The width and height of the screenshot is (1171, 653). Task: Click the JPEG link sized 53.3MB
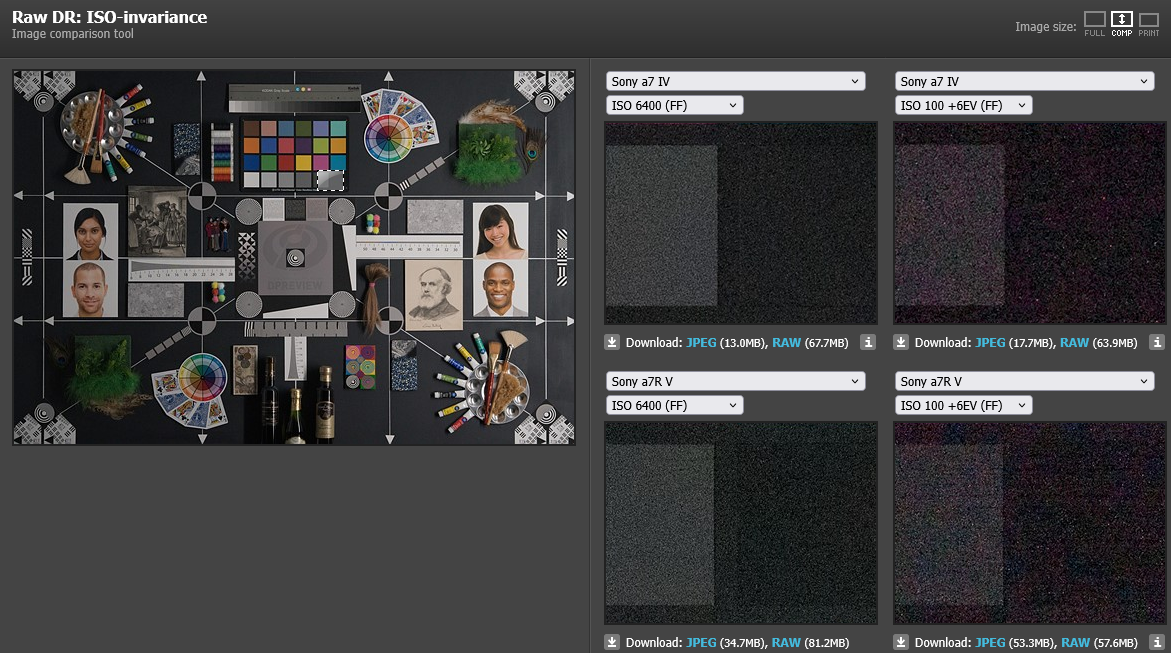(x=990, y=643)
